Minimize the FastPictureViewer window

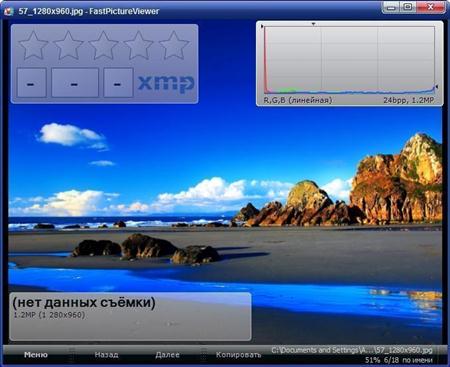coord(391,7)
